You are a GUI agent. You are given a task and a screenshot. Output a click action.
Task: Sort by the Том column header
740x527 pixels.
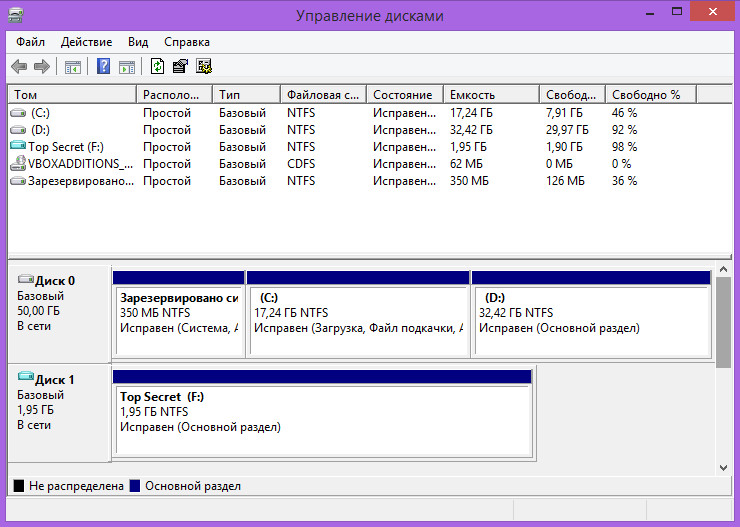pos(72,95)
